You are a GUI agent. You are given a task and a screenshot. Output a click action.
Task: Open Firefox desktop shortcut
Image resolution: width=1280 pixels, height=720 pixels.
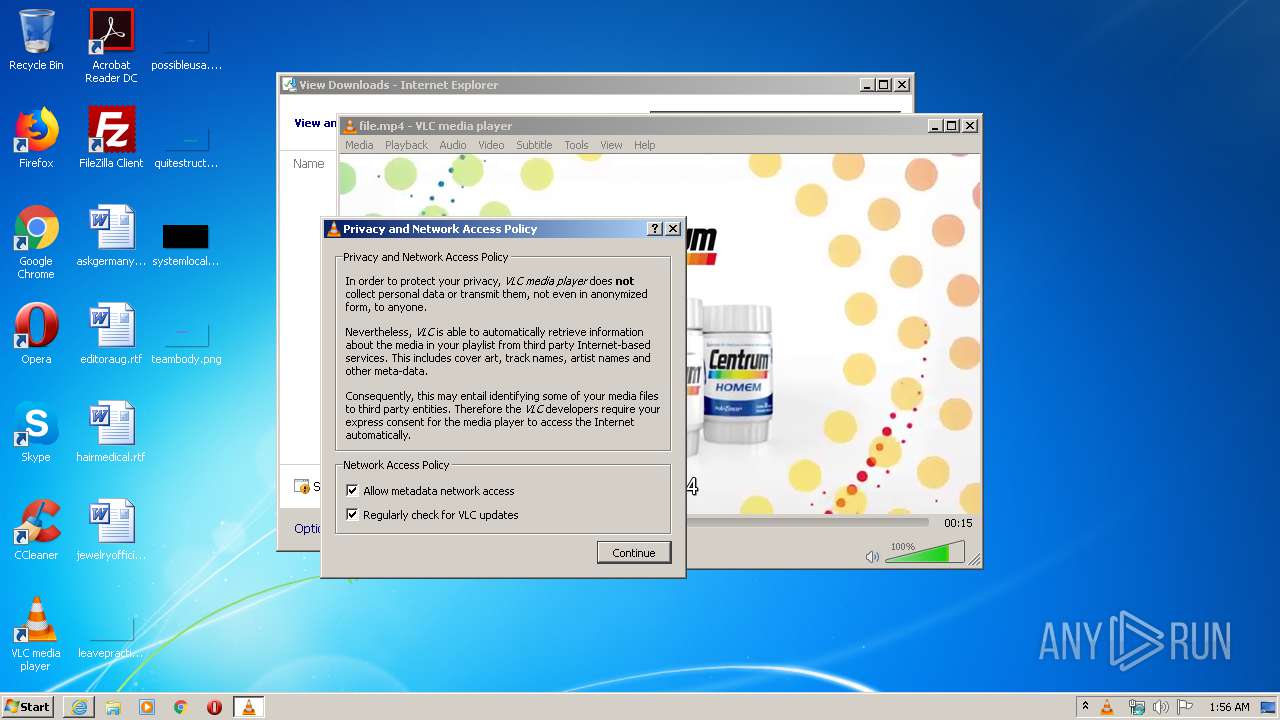click(36, 138)
